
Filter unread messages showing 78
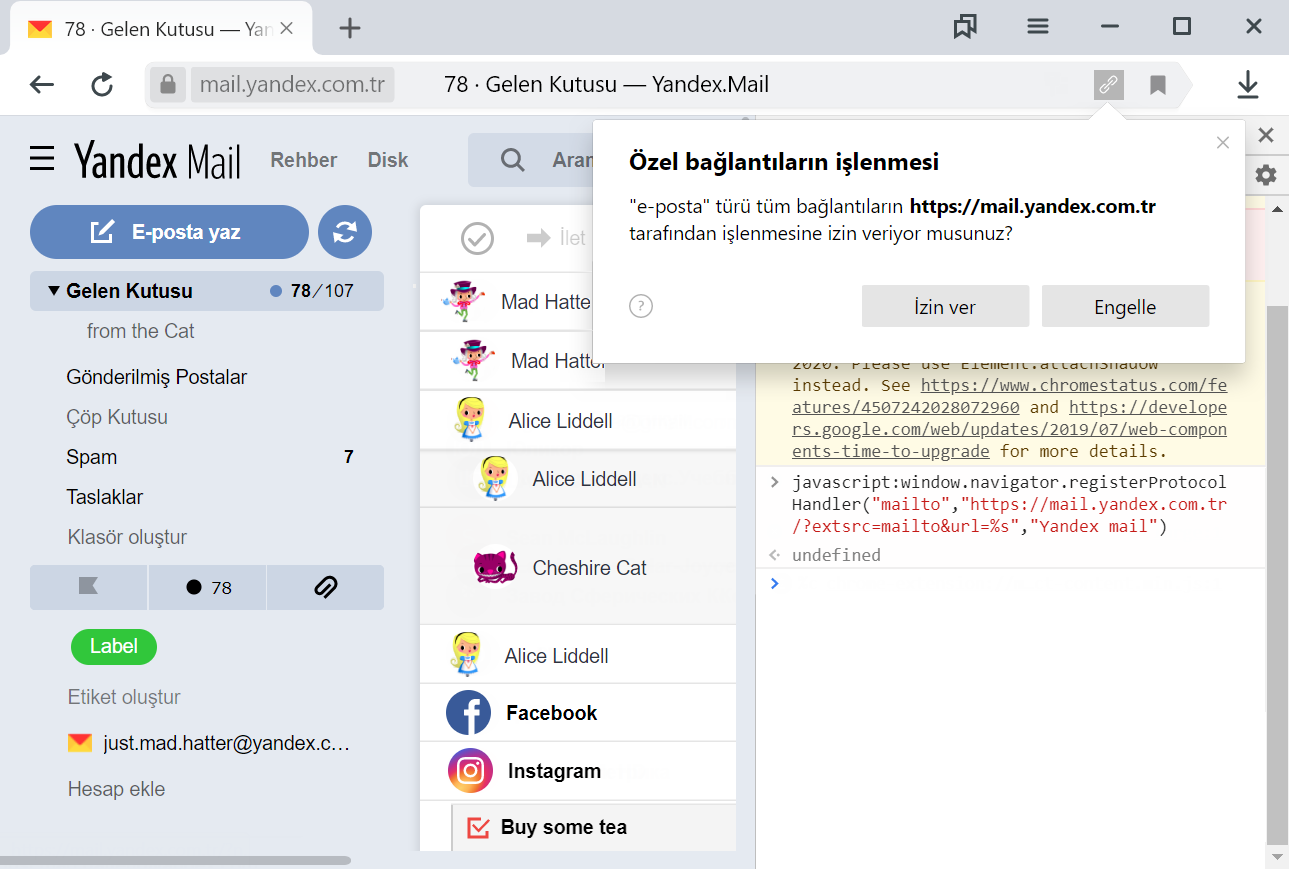pos(208,587)
